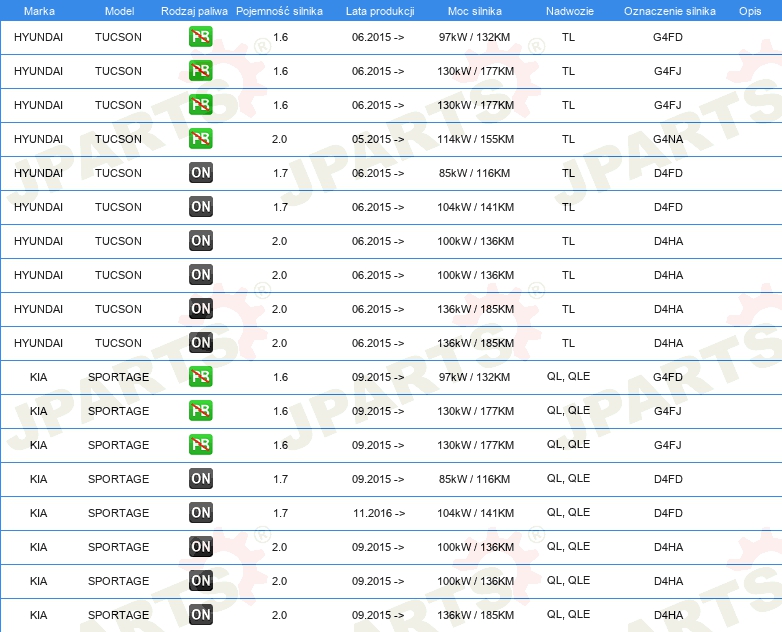This screenshot has height=632, width=782.
Task: Click the ON icon in Sportage 11.2016 row
Action: 200,513
